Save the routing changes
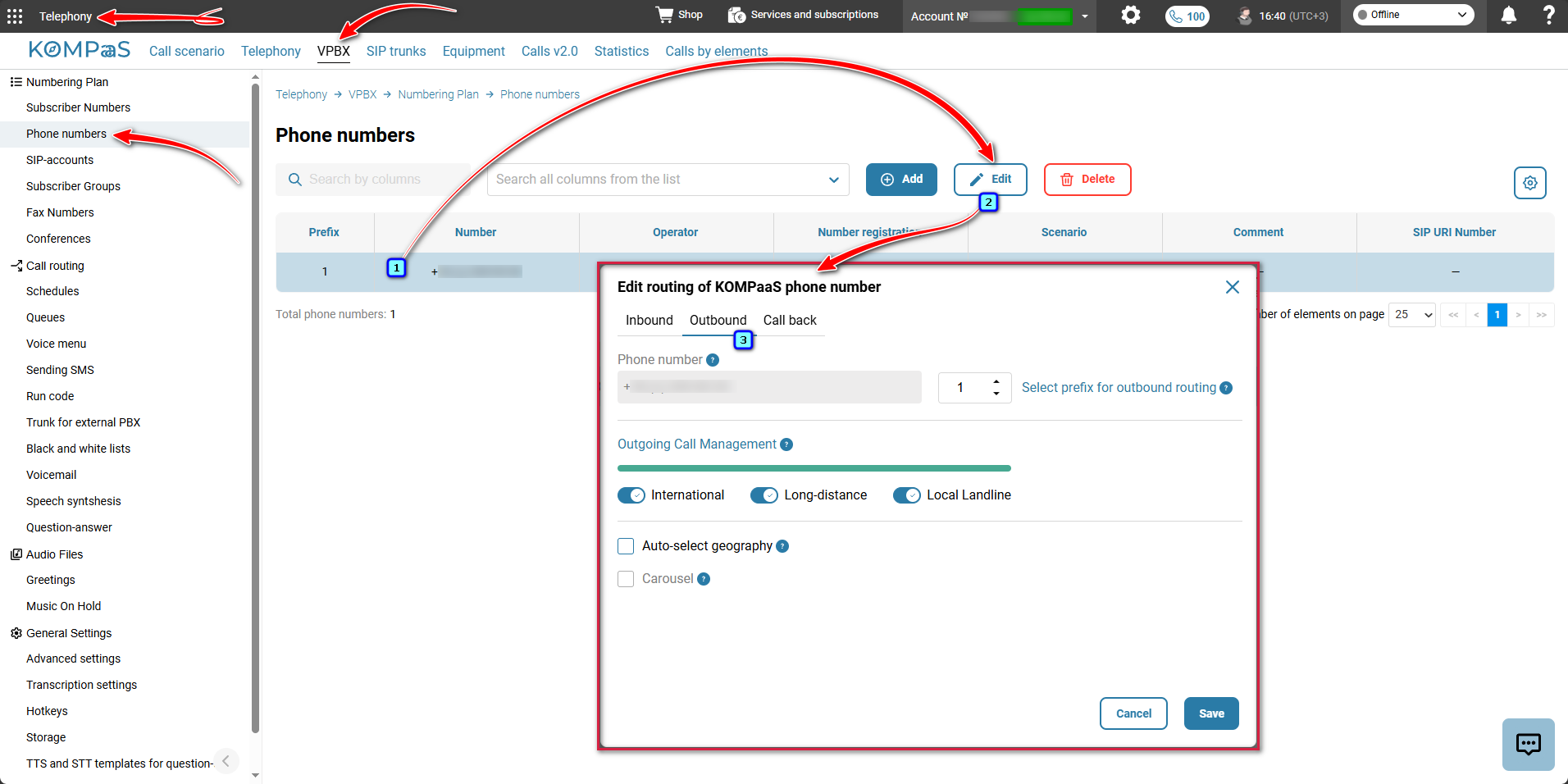This screenshot has width=1568, height=784. coord(1211,713)
